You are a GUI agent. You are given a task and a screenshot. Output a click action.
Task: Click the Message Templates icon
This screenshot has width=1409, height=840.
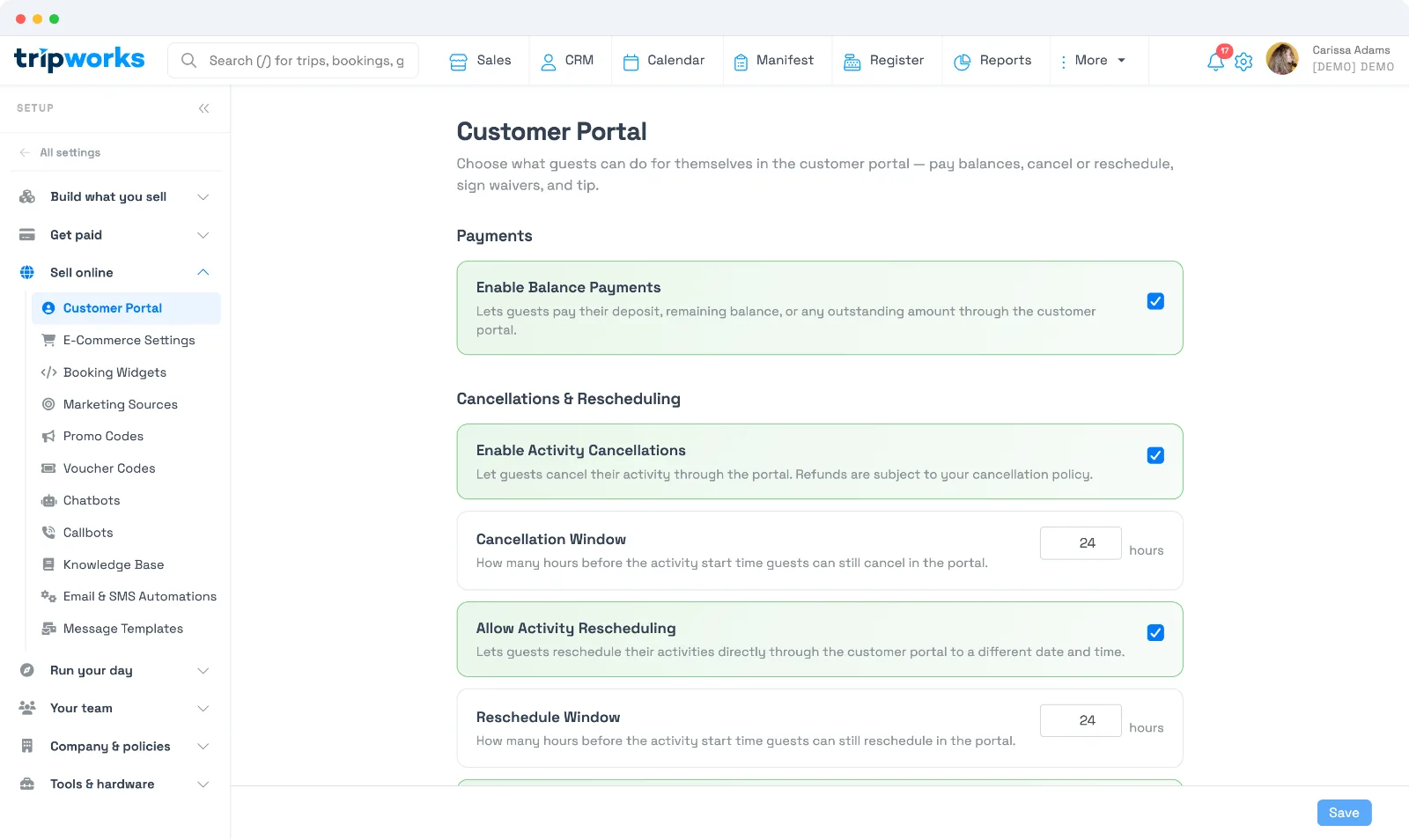pos(48,629)
